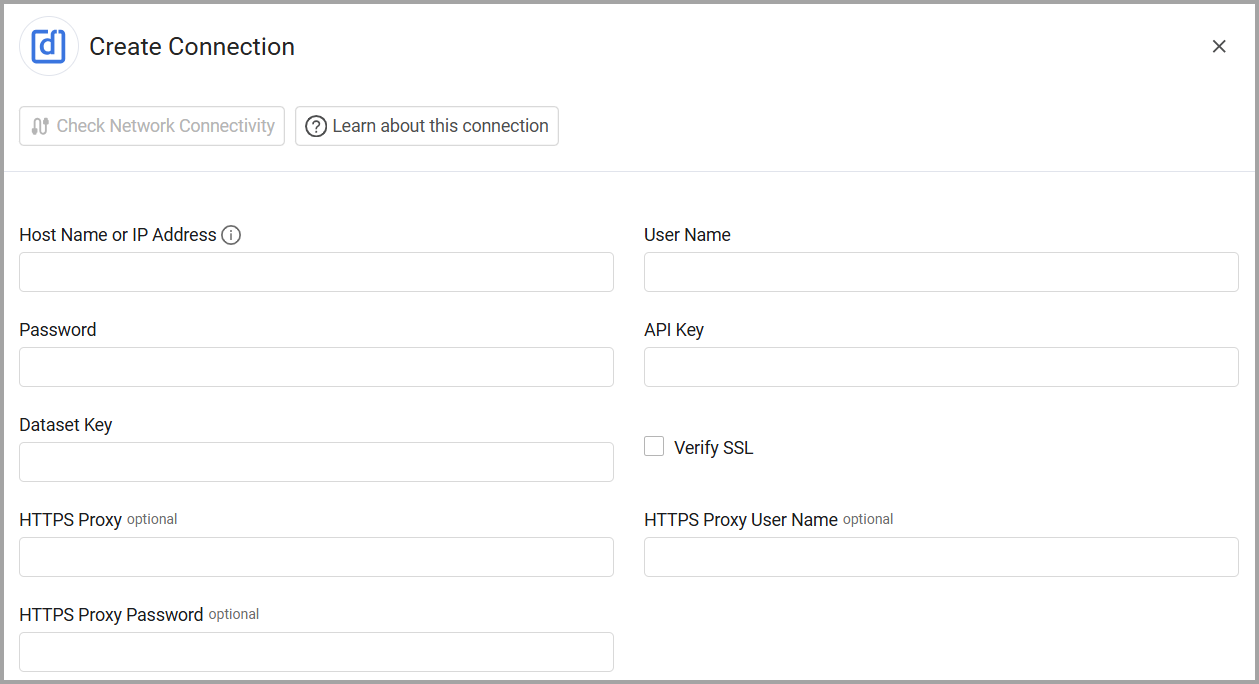Close the Create Connection dialog
The image size is (1259, 684).
coord(1219,46)
